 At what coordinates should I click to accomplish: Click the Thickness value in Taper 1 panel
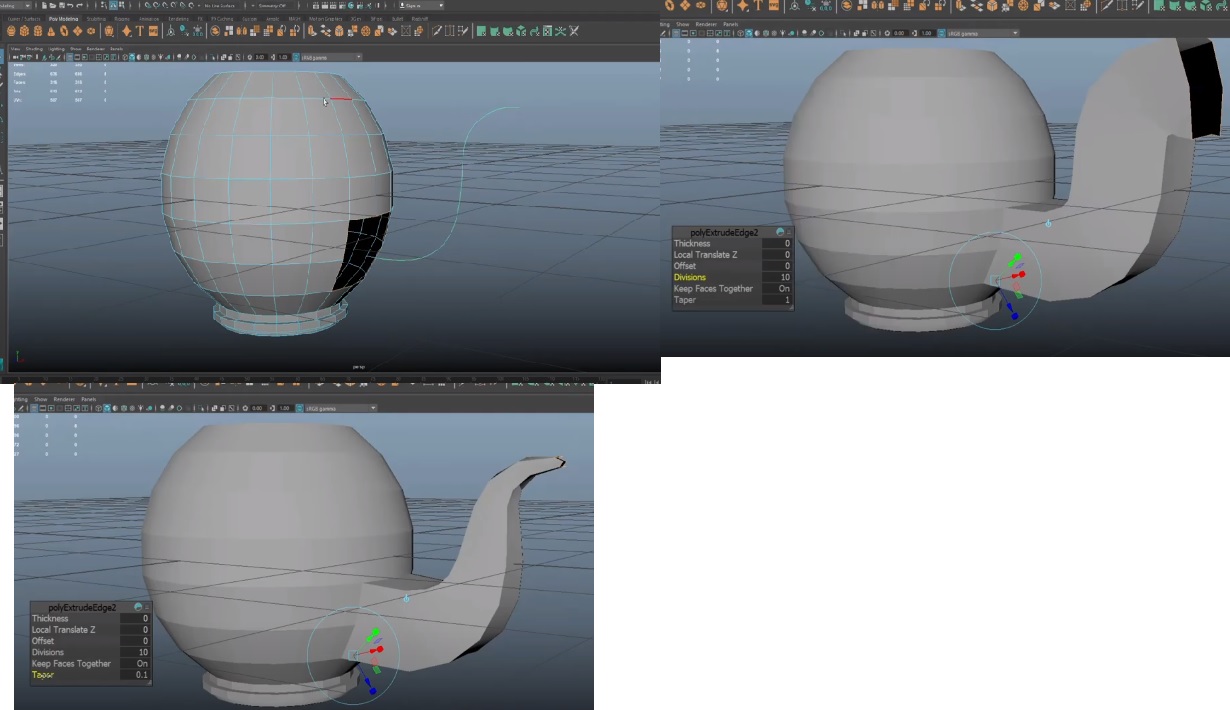pyautogui.click(x=778, y=243)
